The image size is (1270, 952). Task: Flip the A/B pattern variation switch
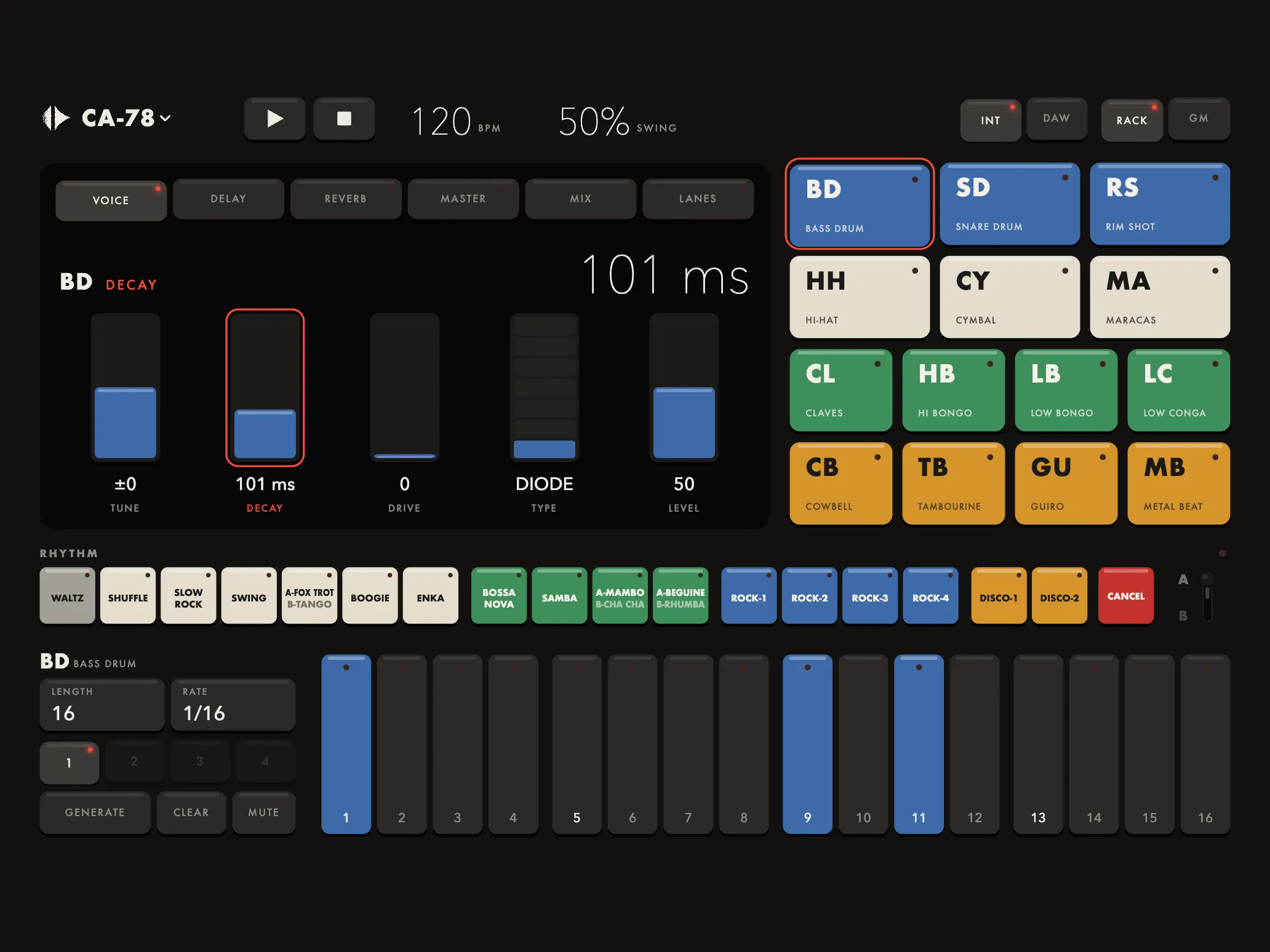(1207, 597)
